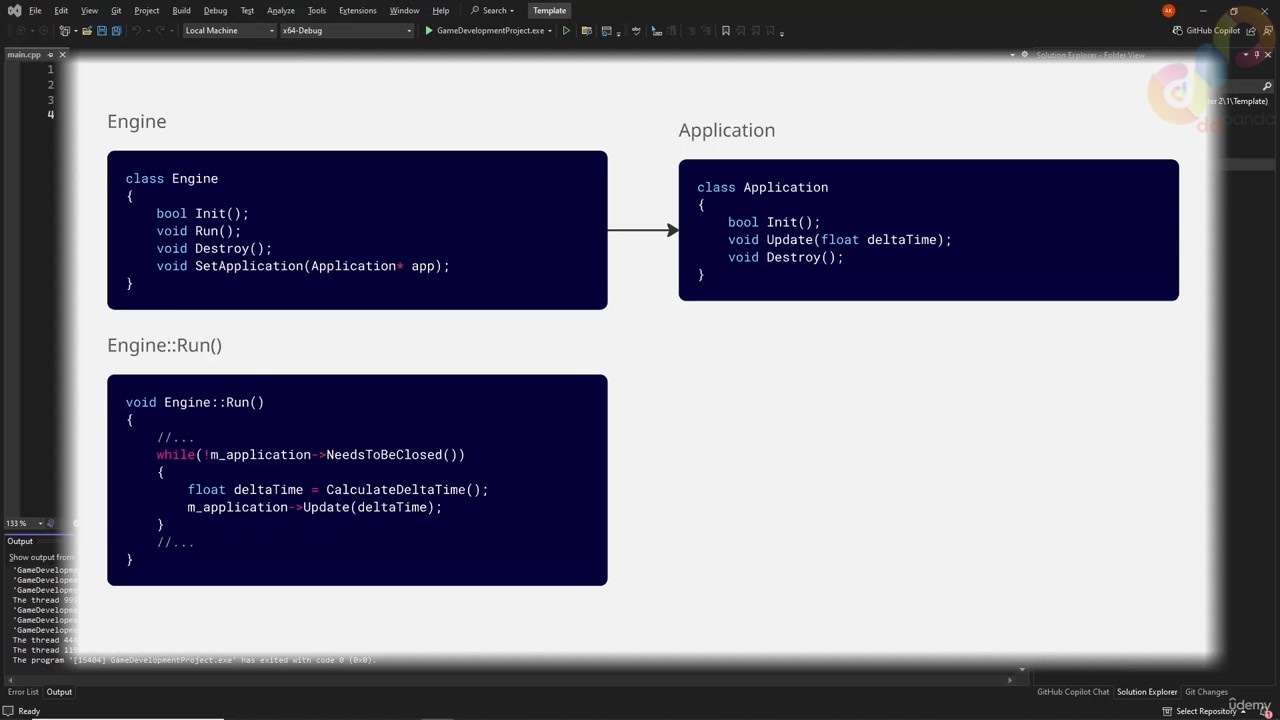Toggle pin on the main.cpp tab
The image size is (1280, 720).
[x=50, y=54]
